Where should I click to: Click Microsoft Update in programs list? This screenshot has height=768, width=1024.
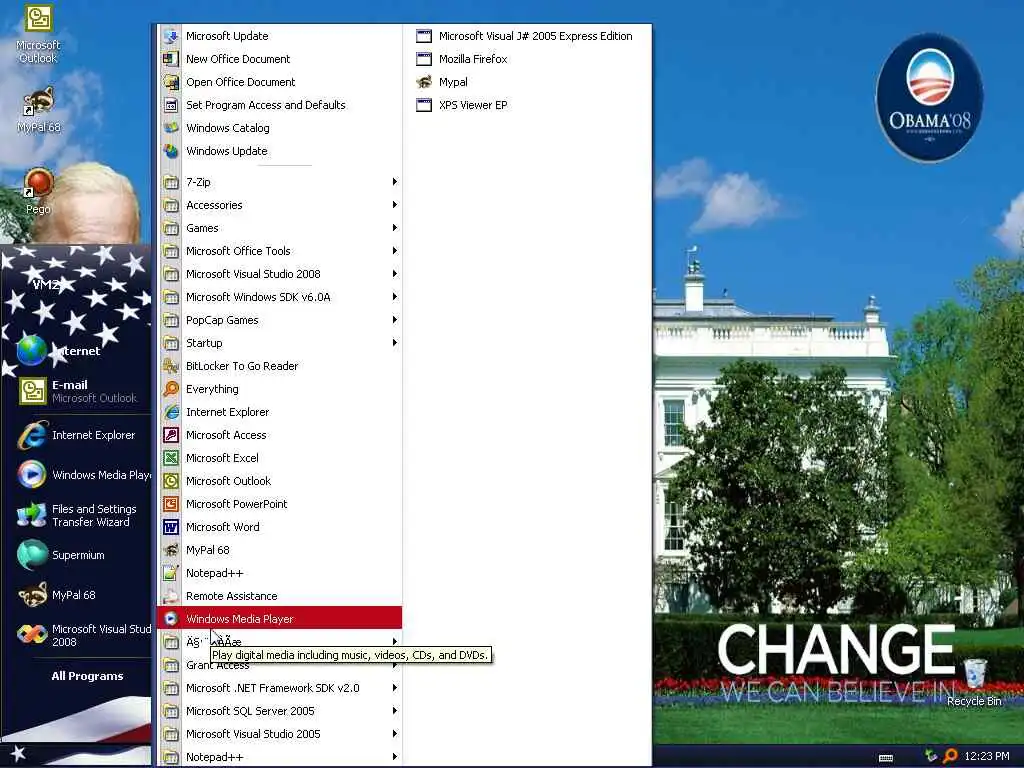[x=280, y=36]
